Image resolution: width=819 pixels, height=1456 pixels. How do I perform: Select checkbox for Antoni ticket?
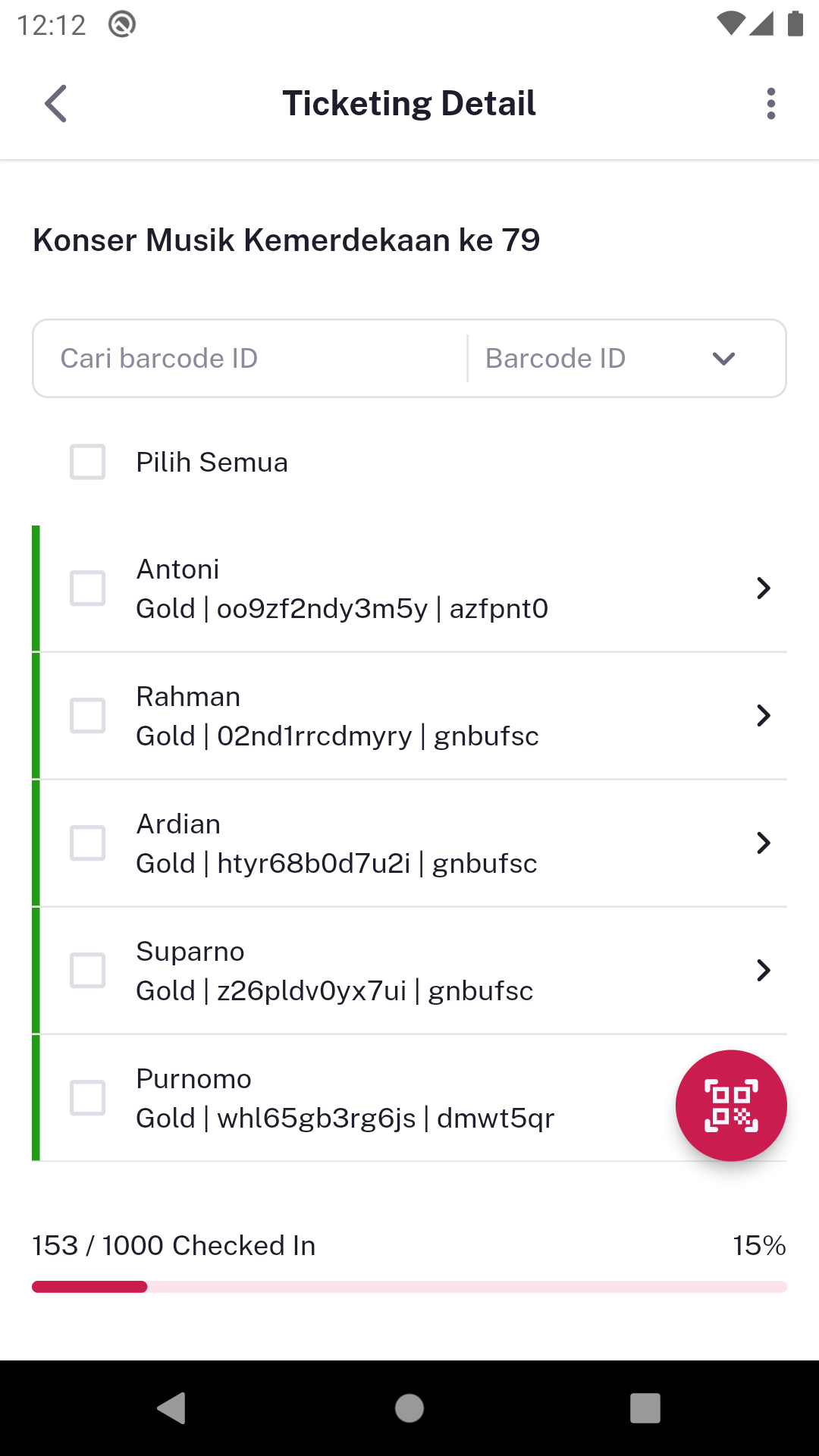click(87, 588)
